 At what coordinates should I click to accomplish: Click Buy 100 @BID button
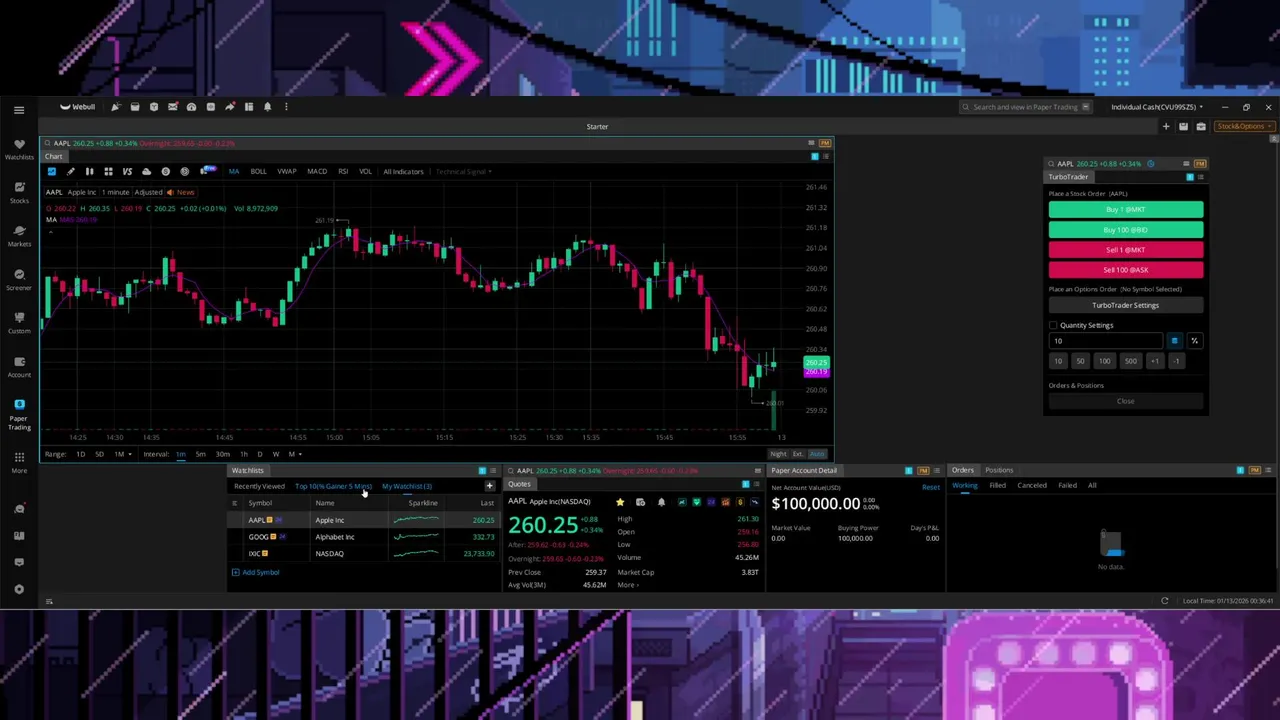tap(1126, 230)
